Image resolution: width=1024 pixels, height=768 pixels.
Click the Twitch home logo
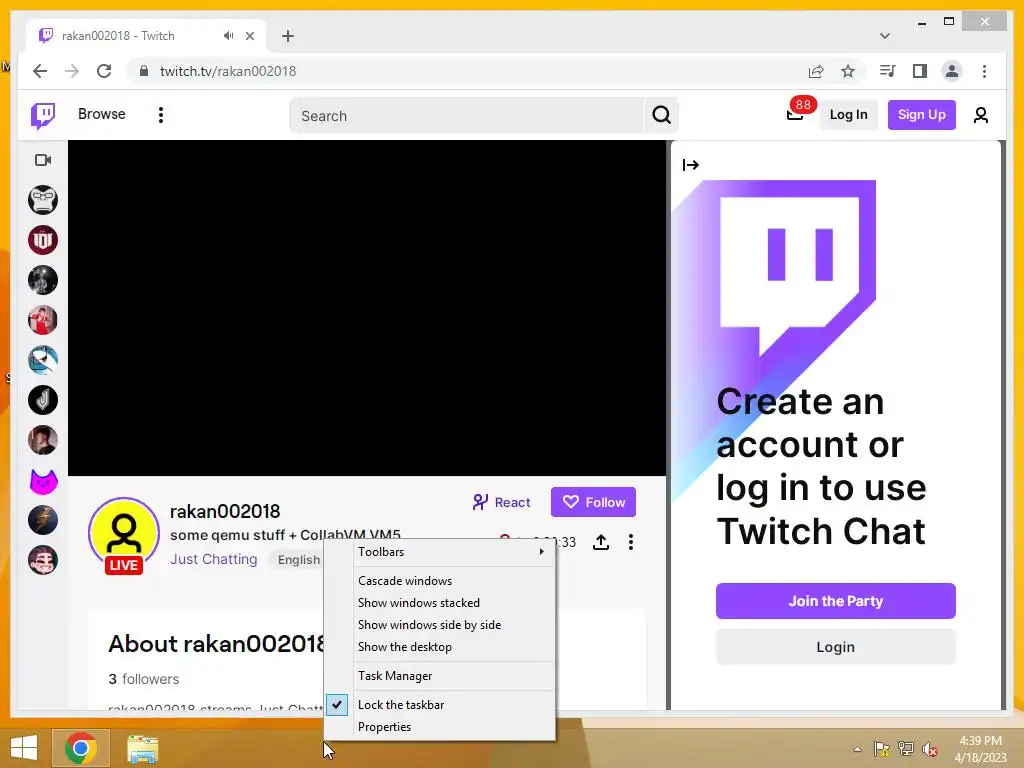pos(43,116)
